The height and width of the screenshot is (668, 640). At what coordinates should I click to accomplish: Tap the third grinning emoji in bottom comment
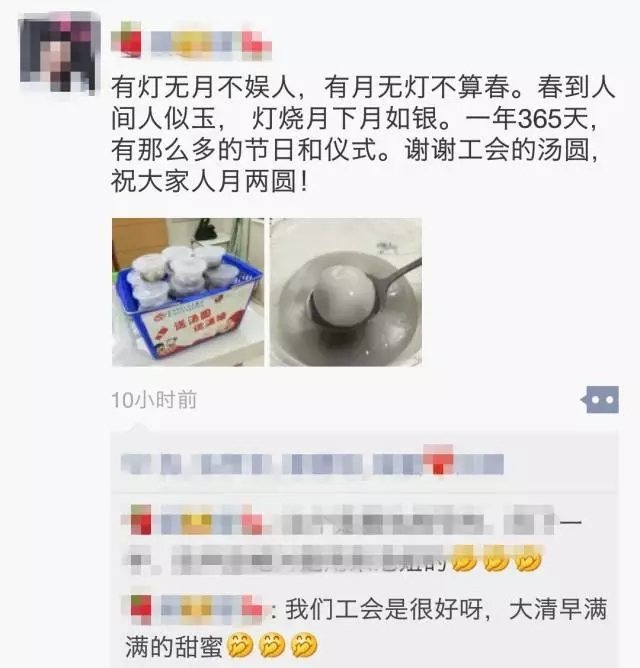pyautogui.click(x=304, y=646)
